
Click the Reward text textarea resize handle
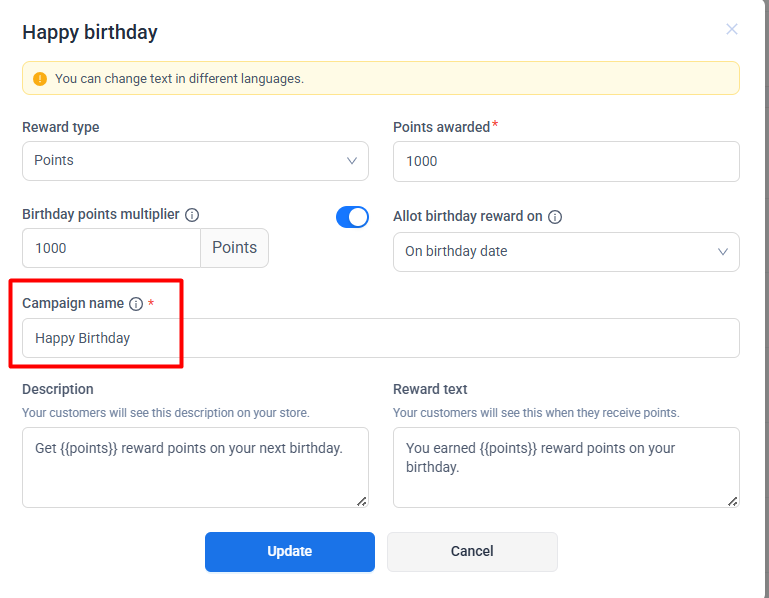click(x=732, y=500)
